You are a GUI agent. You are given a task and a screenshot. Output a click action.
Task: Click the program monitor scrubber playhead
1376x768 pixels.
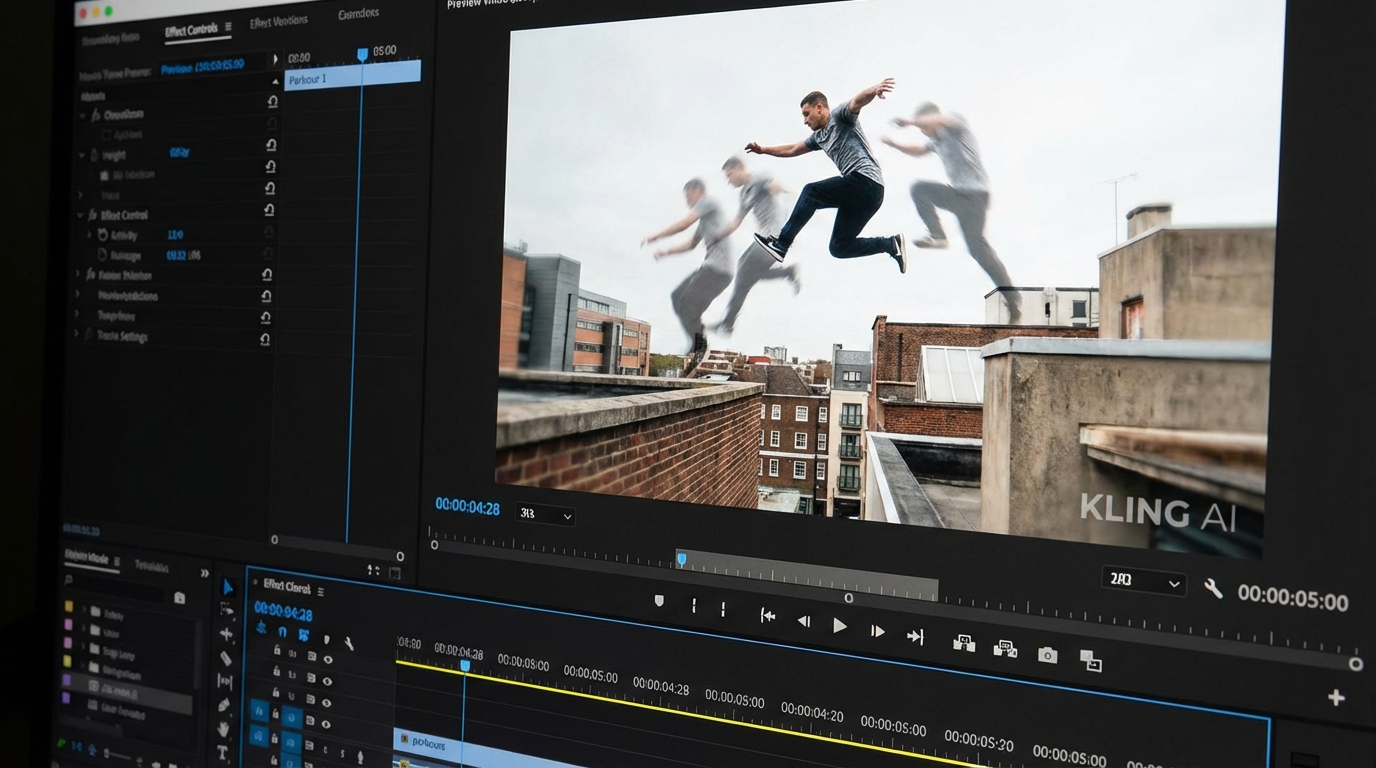tap(681, 559)
